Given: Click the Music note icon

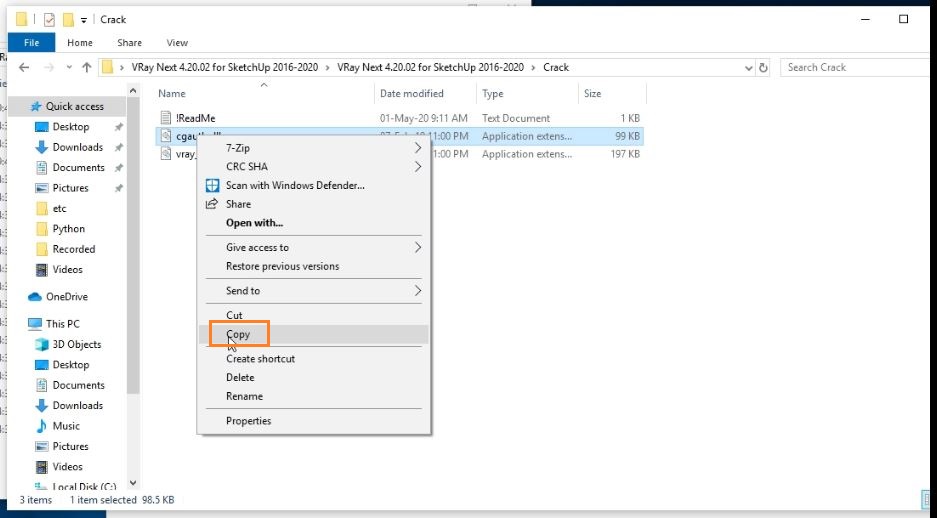Looking at the screenshot, I should [x=41, y=426].
